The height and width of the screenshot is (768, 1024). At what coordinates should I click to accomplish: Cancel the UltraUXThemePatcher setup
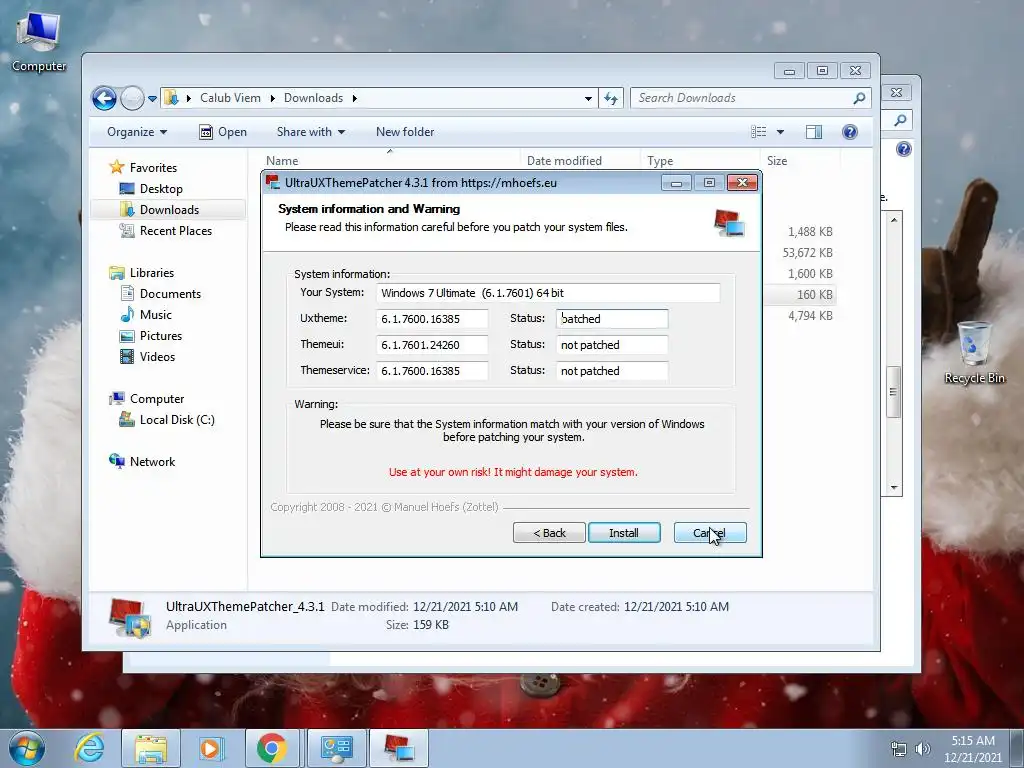(710, 533)
